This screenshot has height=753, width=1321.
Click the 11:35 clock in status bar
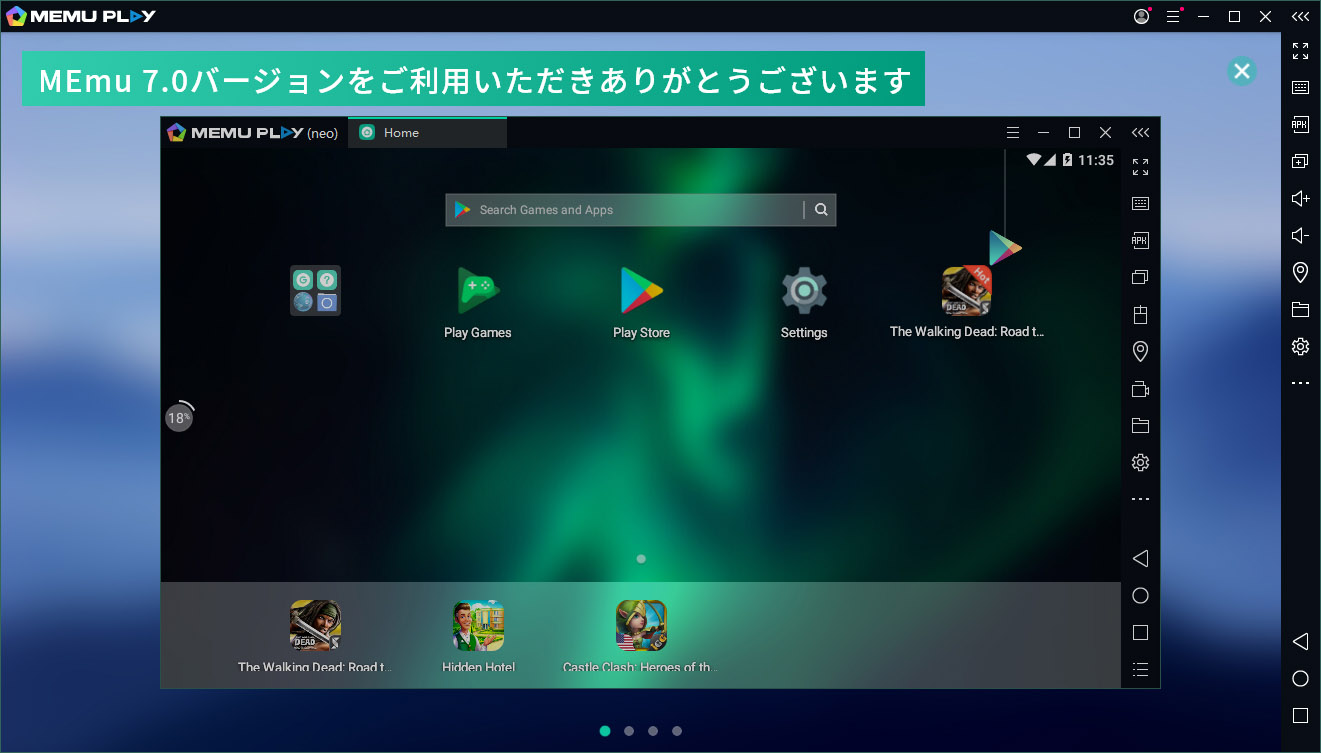coord(1096,160)
